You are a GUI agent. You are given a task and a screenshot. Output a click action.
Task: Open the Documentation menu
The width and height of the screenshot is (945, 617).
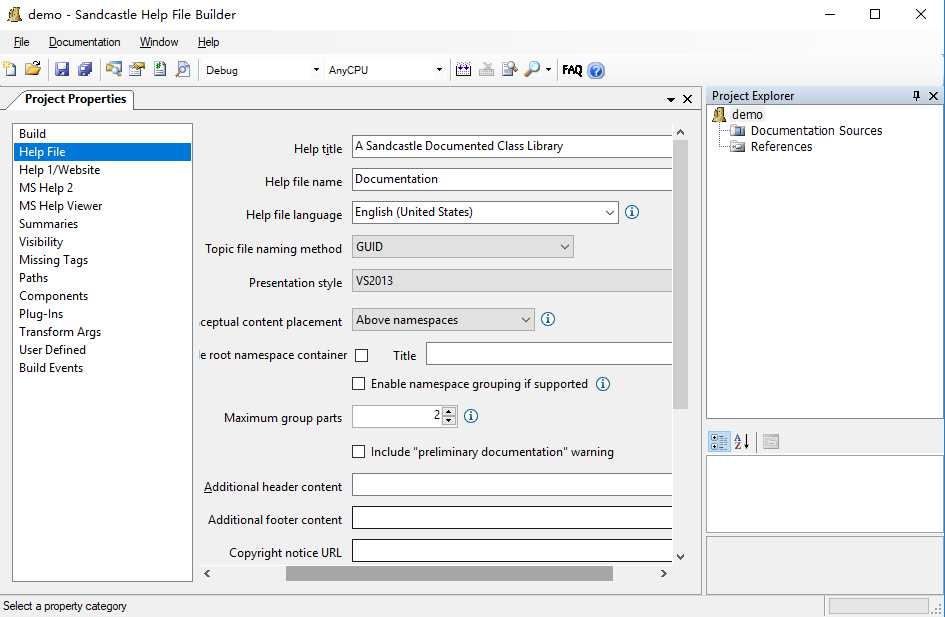[84, 42]
